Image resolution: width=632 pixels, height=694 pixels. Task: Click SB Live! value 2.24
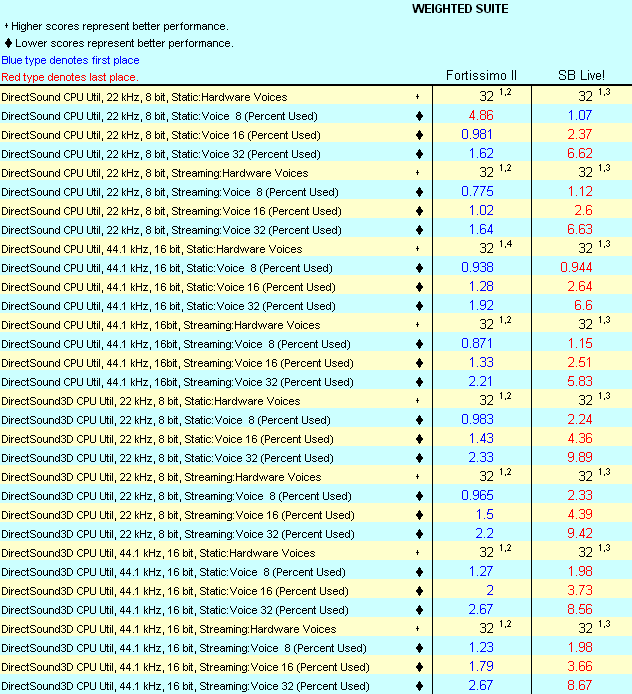click(x=580, y=420)
